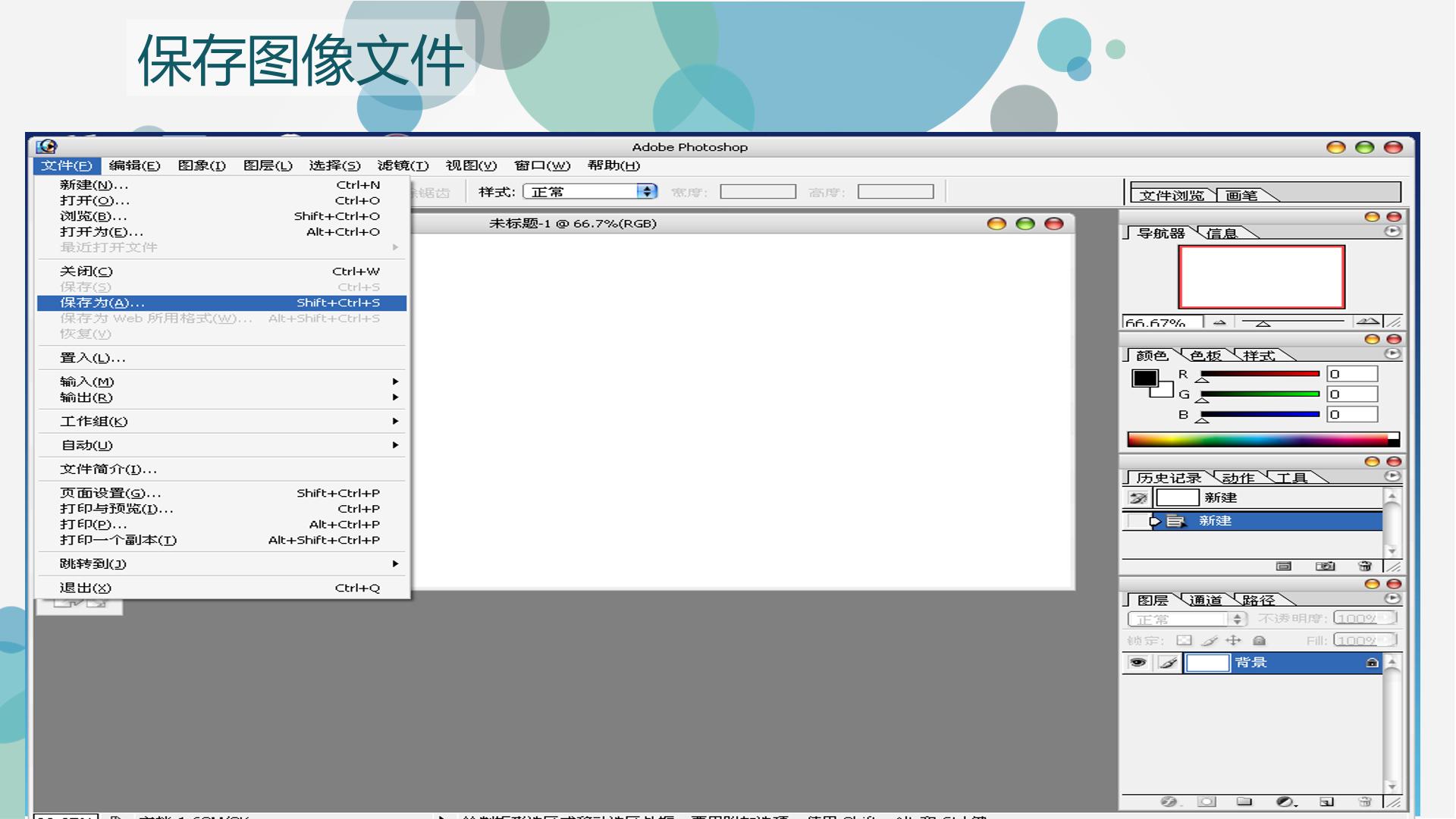The width and height of the screenshot is (1456, 819).
Task: Click the history panel scrollbar down arrow
Action: tap(1391, 551)
